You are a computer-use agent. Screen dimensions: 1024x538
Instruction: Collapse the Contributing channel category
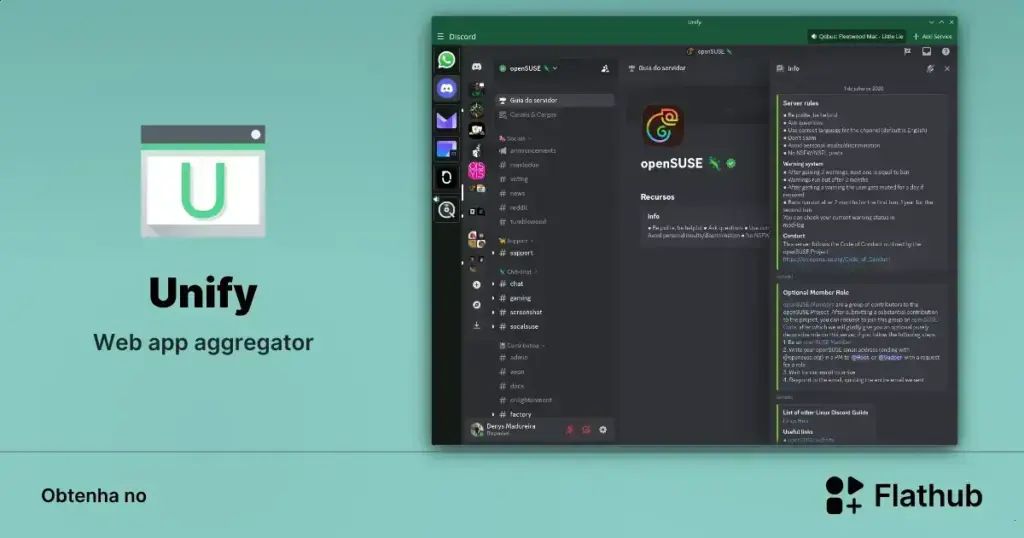click(x=522, y=345)
